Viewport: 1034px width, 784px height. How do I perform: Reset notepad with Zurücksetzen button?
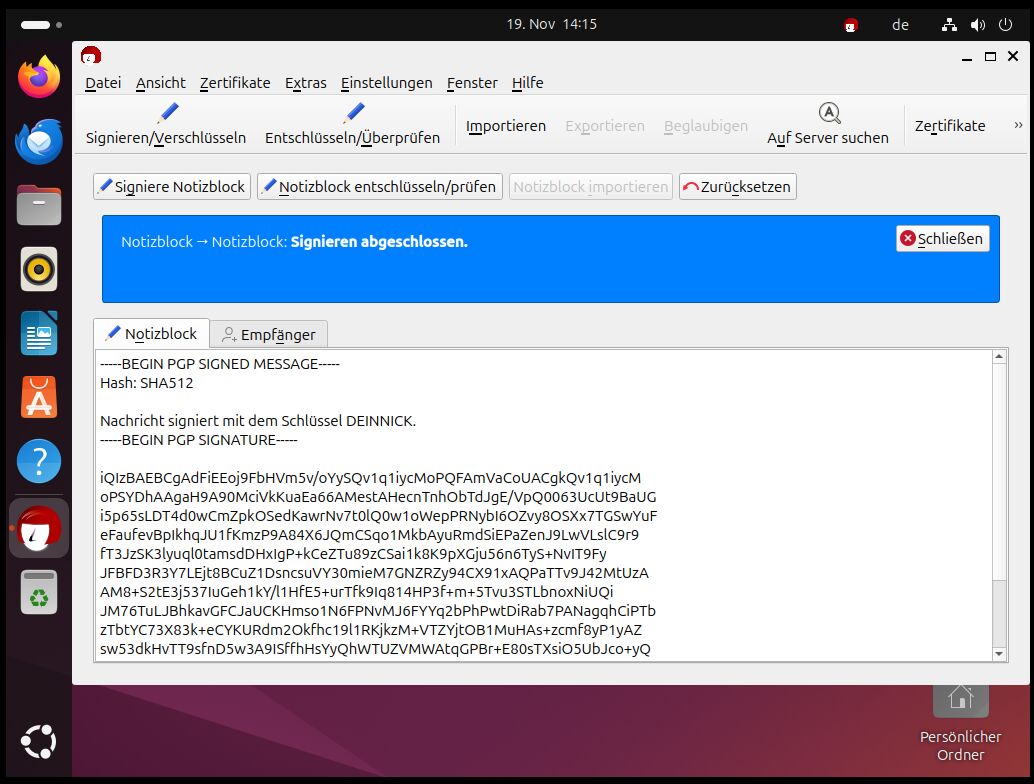pyautogui.click(x=737, y=187)
